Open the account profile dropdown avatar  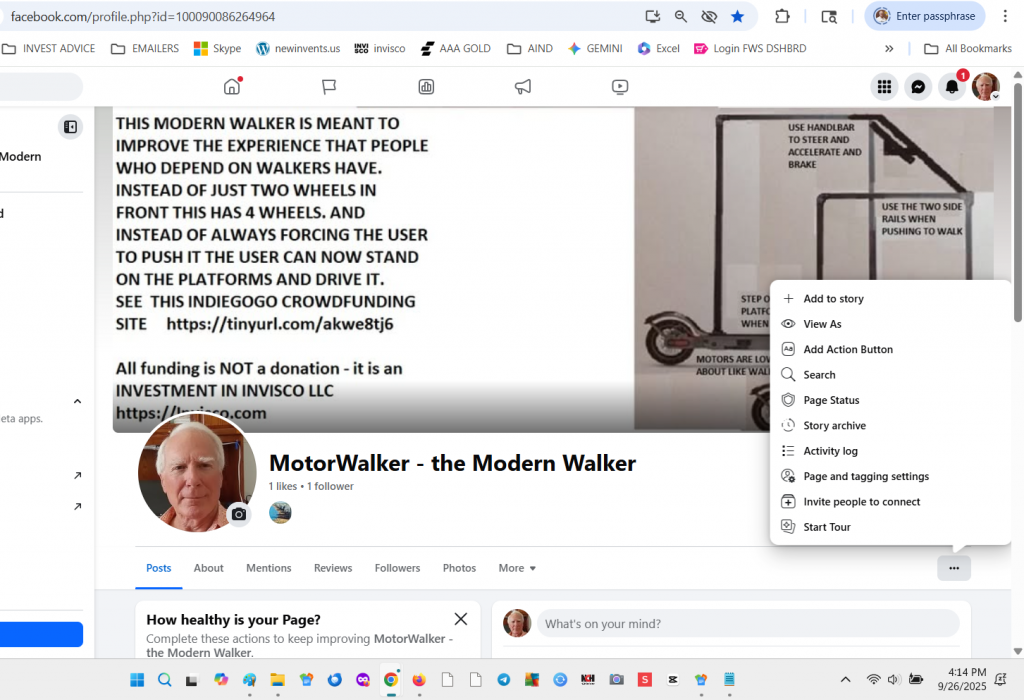[x=986, y=87]
